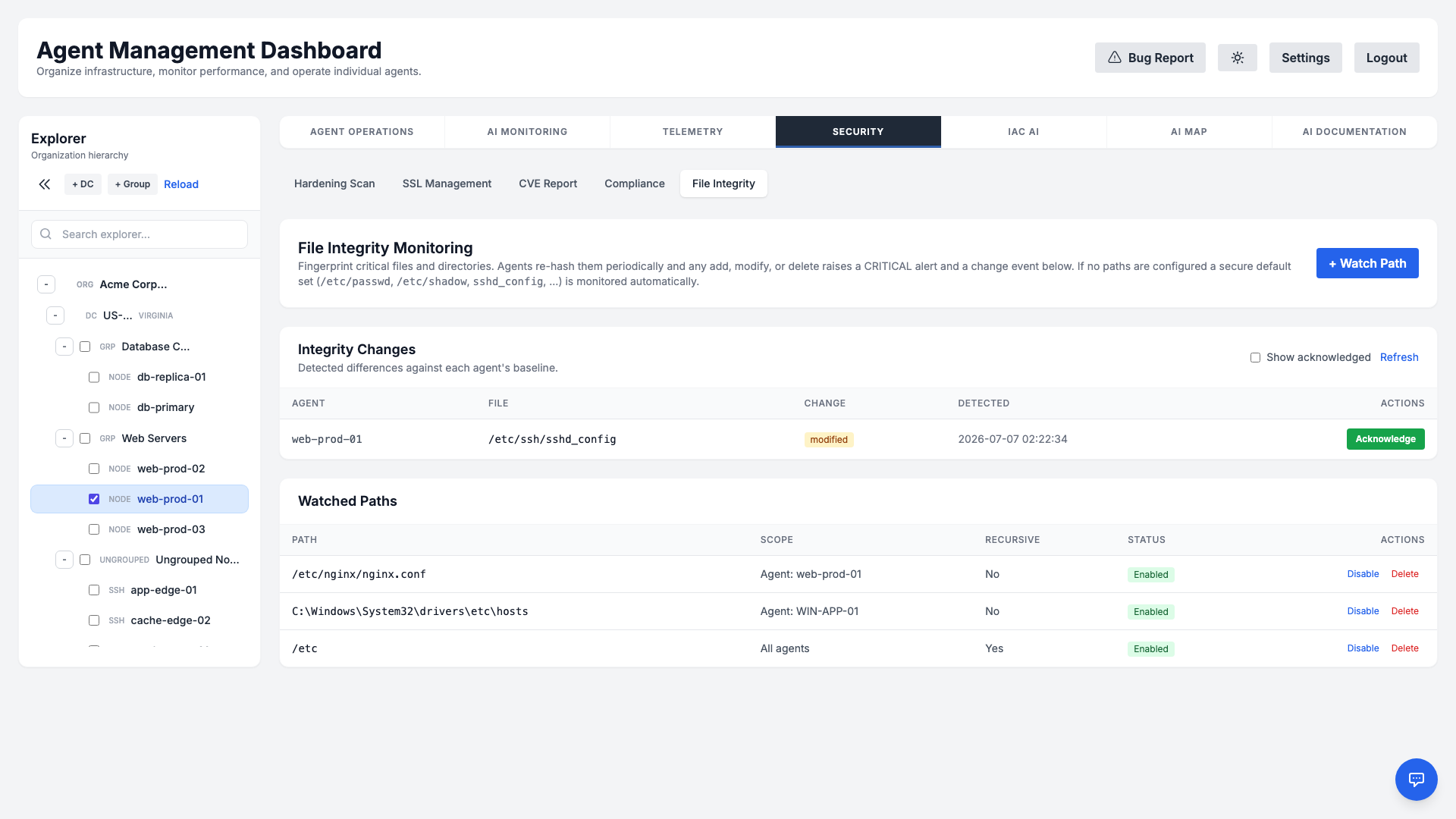This screenshot has height=819, width=1456.
Task: Check the web-prod-02 node checkbox
Action: tap(94, 469)
